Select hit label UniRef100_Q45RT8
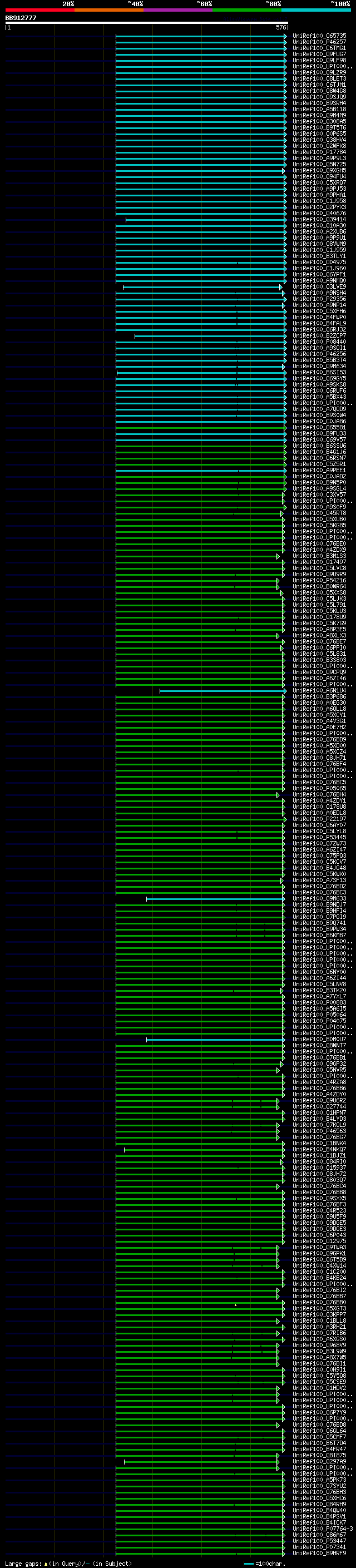Image resolution: width=356 pixels, height=1568 pixels. [x=319, y=513]
